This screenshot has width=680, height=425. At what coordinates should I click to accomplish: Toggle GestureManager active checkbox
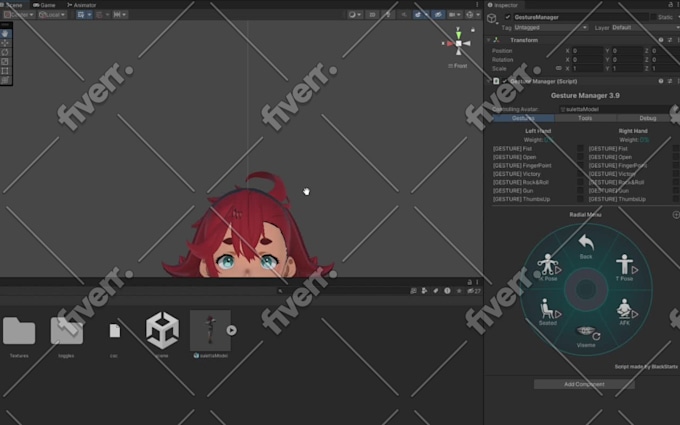(x=507, y=17)
